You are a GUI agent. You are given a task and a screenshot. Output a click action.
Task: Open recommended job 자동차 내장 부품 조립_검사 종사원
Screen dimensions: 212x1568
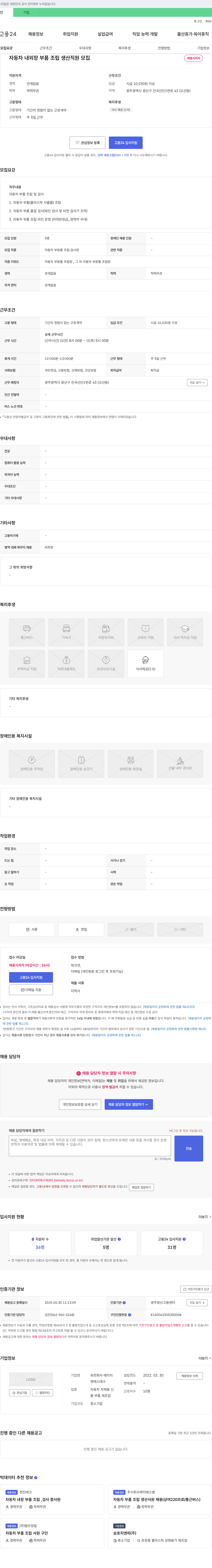point(33,1499)
